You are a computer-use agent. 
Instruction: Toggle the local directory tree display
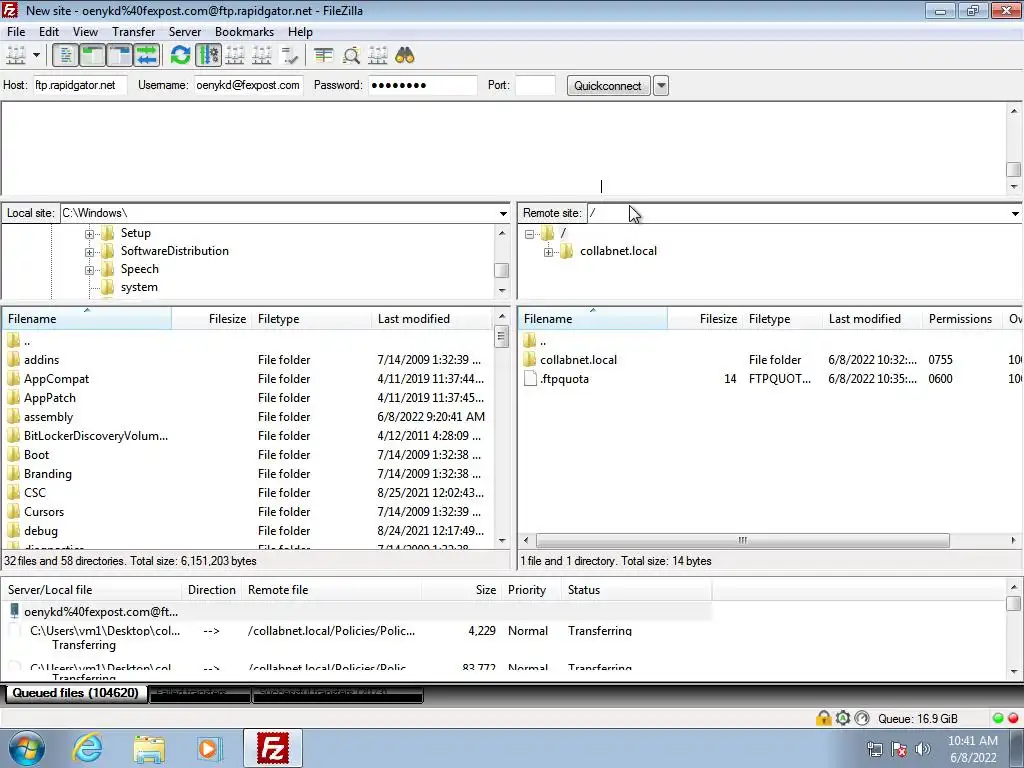coord(92,56)
